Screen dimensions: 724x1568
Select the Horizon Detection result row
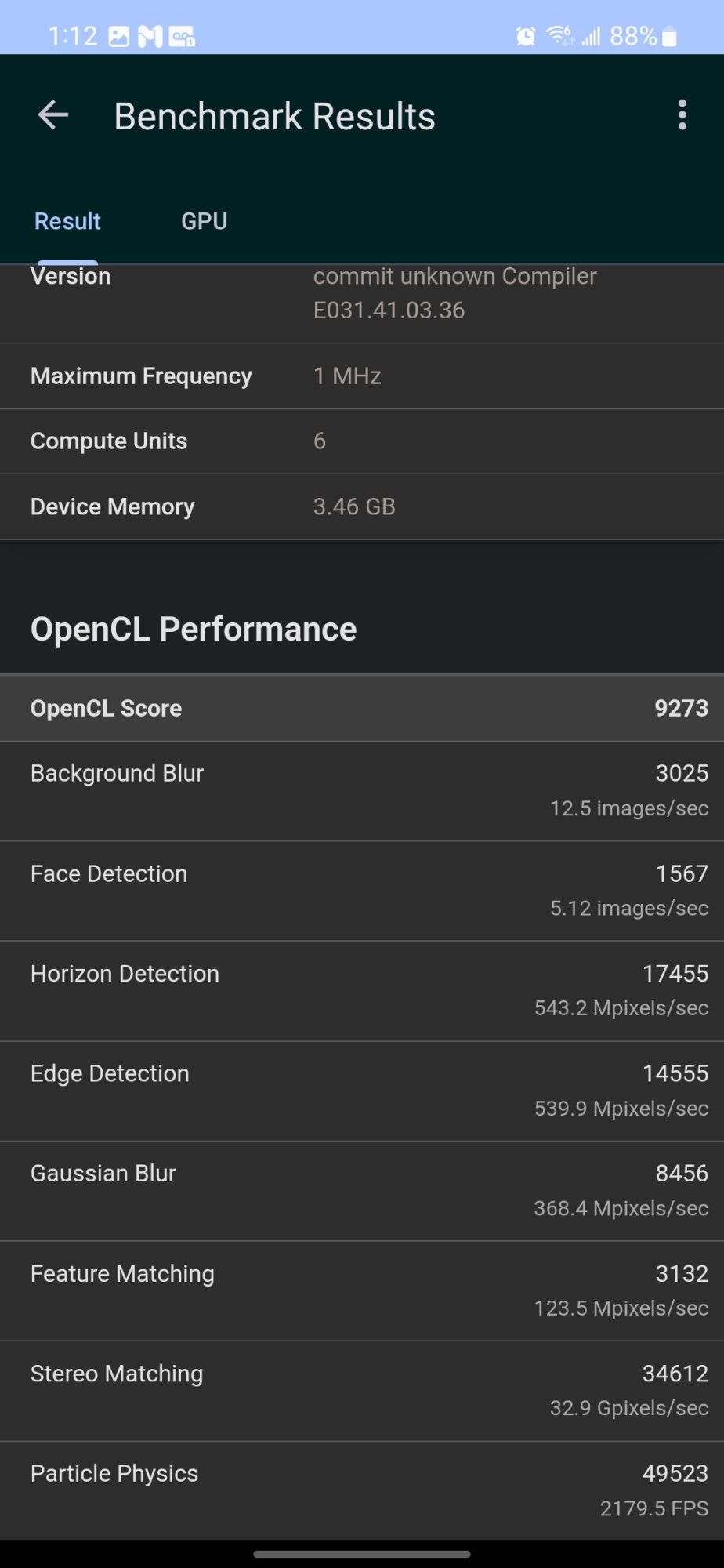(x=362, y=990)
